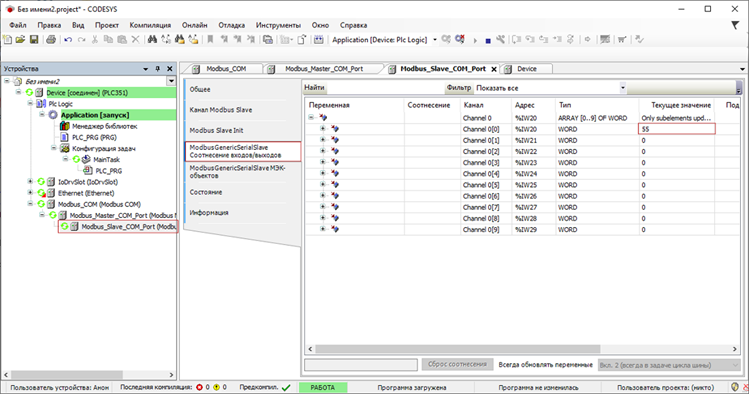Click the Logout gear icon with red X
The width and height of the screenshot is (749, 394).
click(x=460, y=40)
